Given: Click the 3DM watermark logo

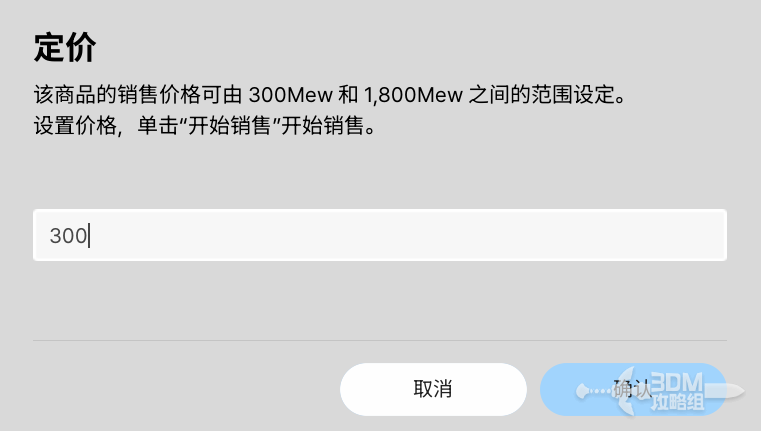Looking at the screenshot, I should (677, 383).
